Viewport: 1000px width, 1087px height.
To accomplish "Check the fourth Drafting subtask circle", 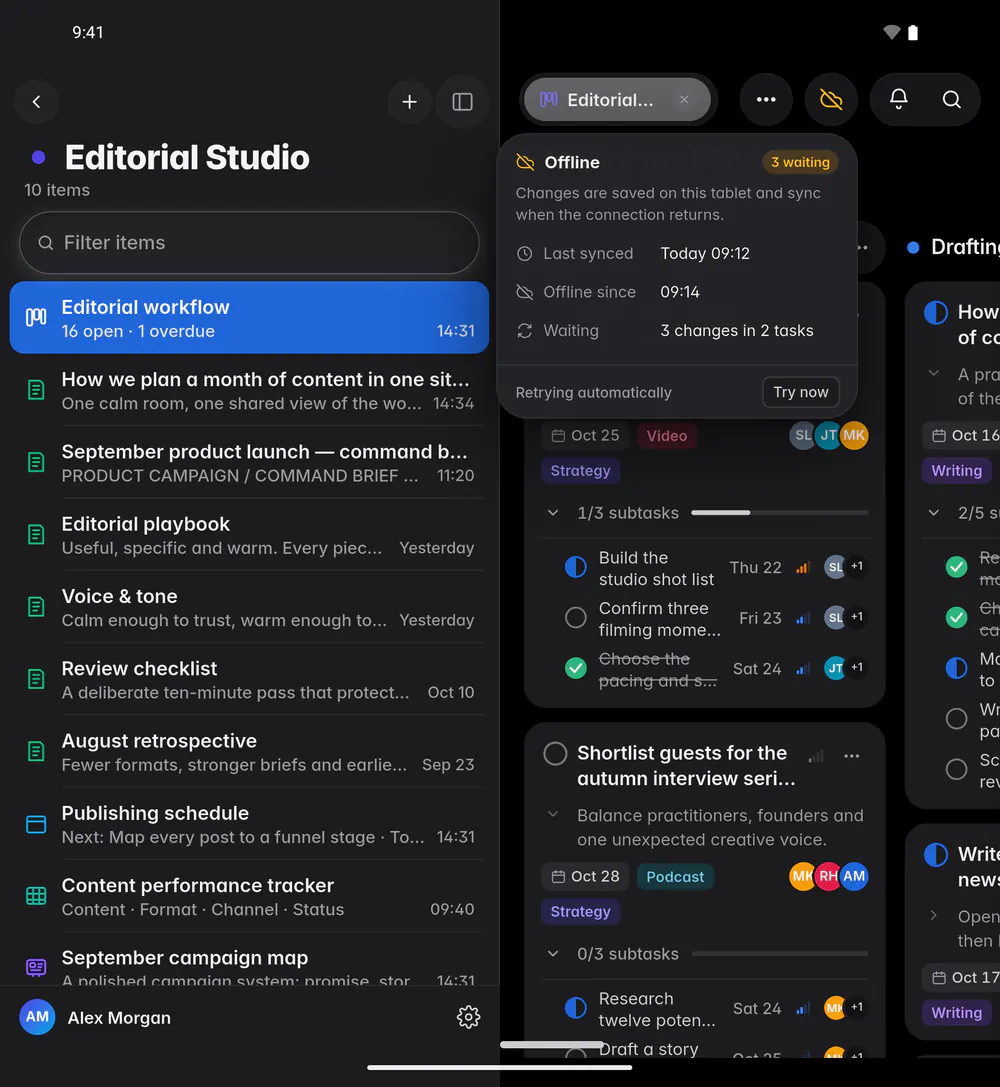I will (x=956, y=718).
